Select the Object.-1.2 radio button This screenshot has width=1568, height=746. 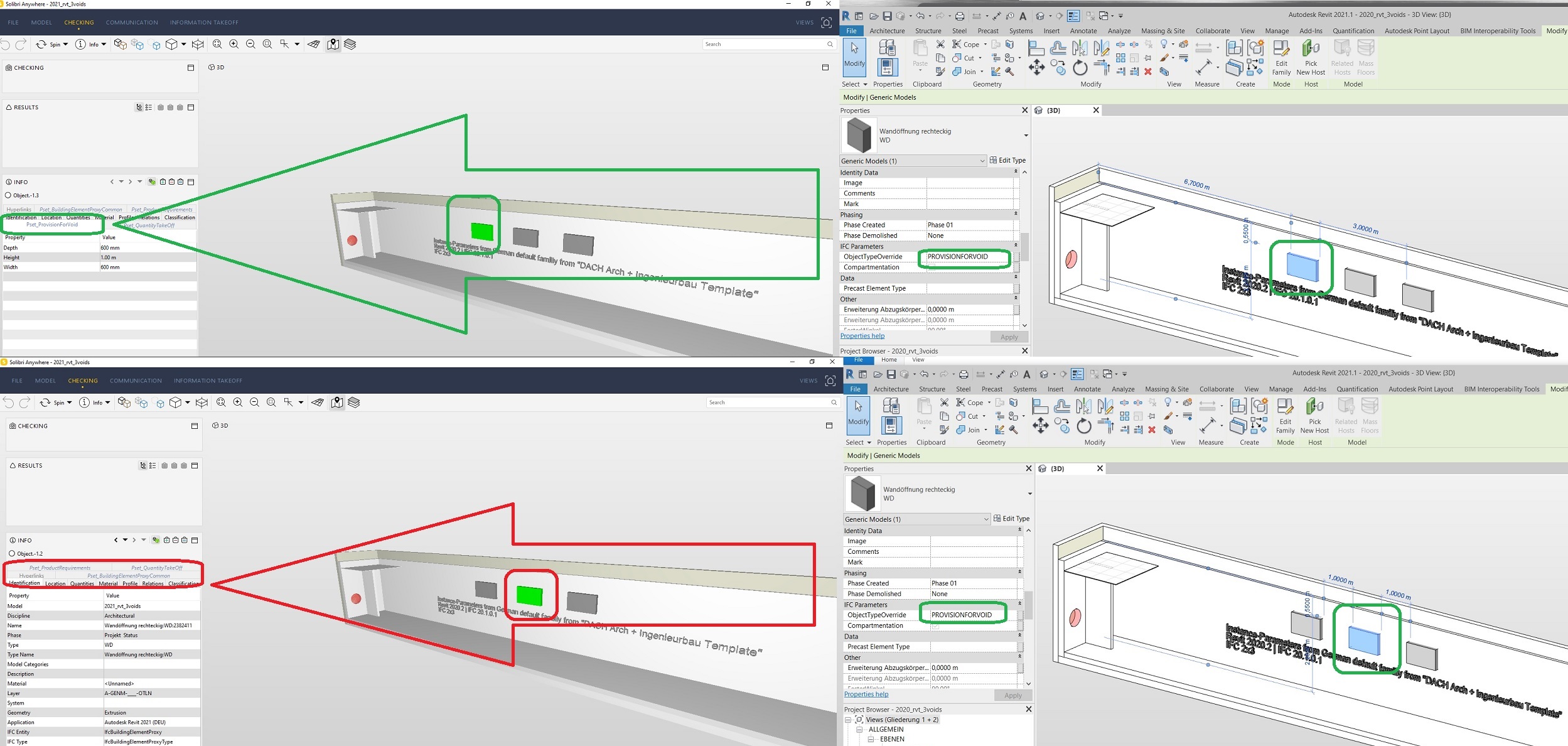(x=12, y=554)
